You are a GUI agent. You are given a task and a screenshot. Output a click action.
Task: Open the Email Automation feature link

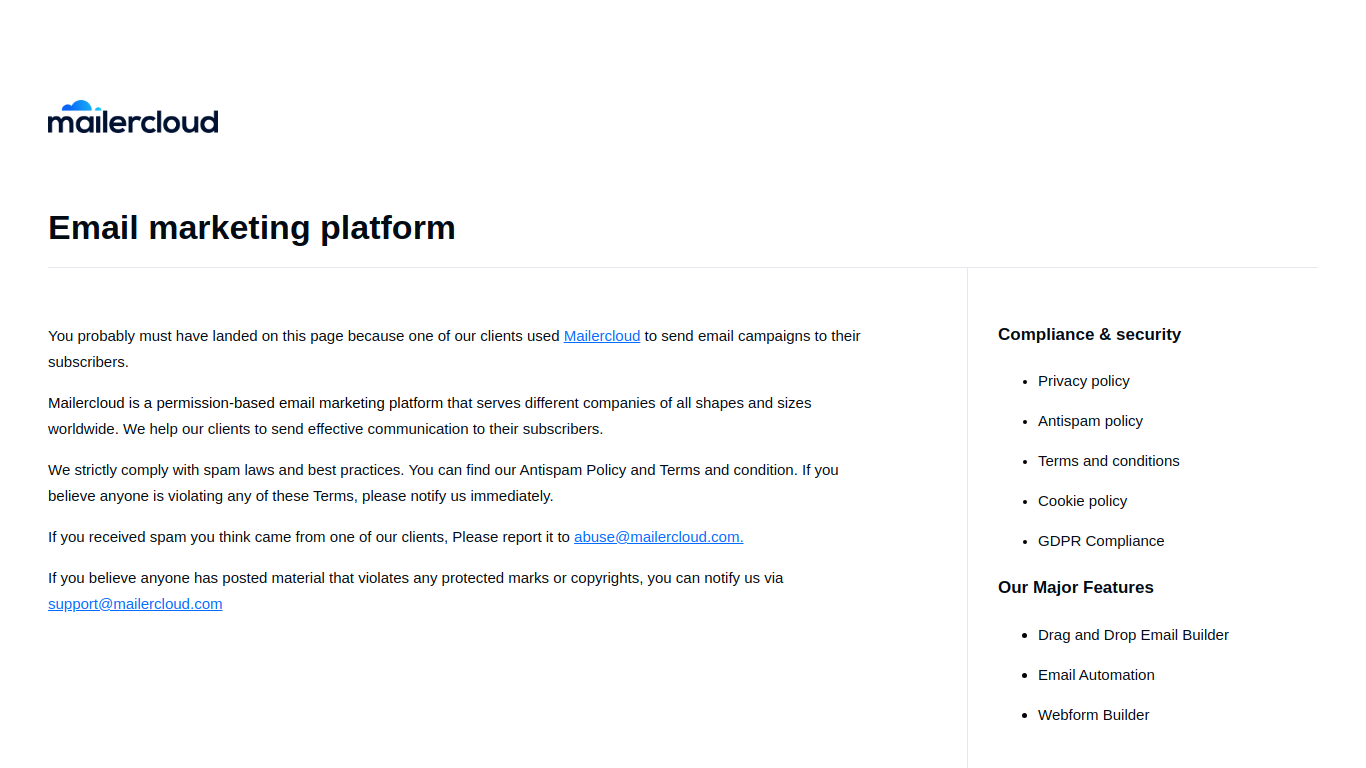pyautogui.click(x=1096, y=675)
